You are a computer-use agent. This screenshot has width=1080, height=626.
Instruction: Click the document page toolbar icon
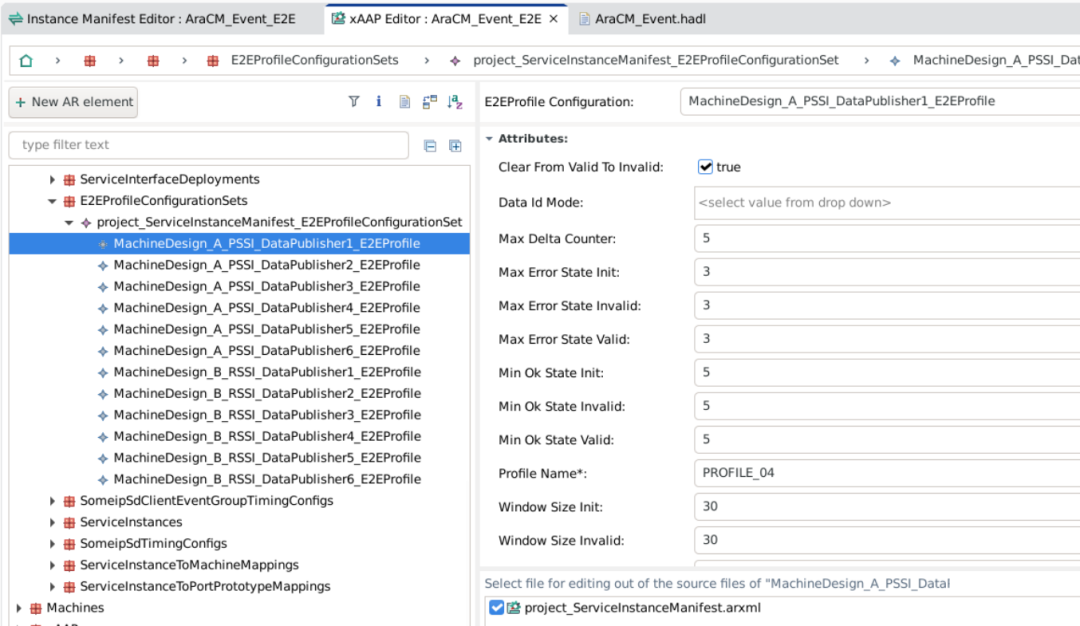click(405, 102)
